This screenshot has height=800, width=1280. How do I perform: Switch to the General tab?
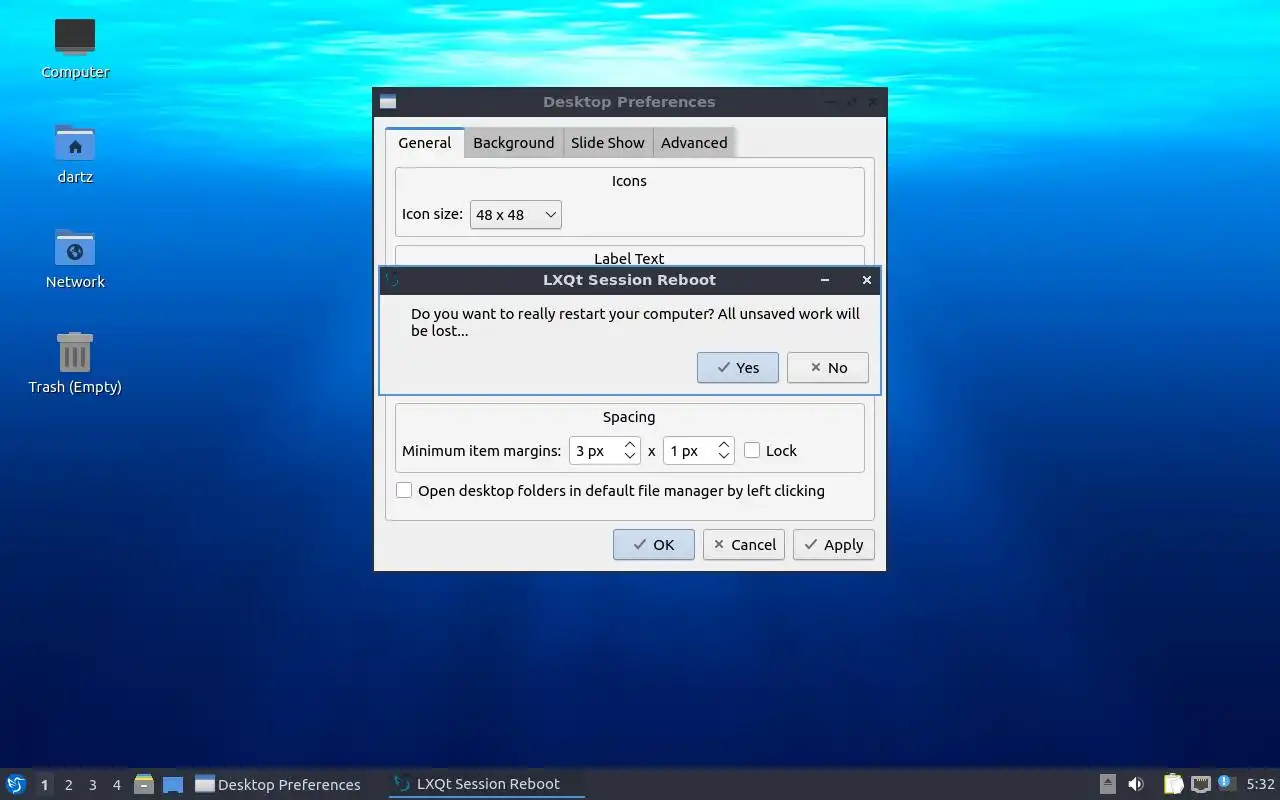coord(424,143)
